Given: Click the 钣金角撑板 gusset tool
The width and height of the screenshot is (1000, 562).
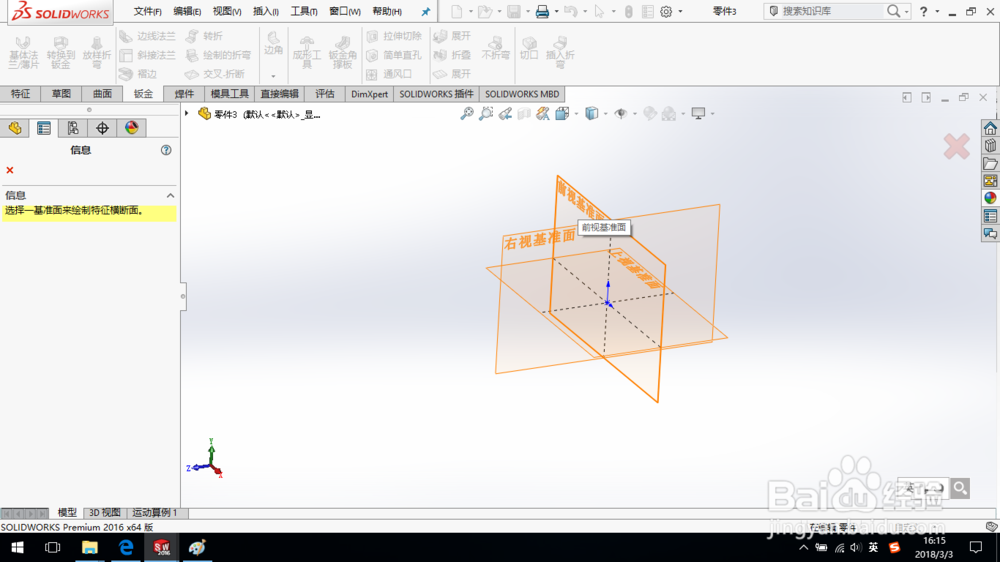Looking at the screenshot, I should point(342,52).
